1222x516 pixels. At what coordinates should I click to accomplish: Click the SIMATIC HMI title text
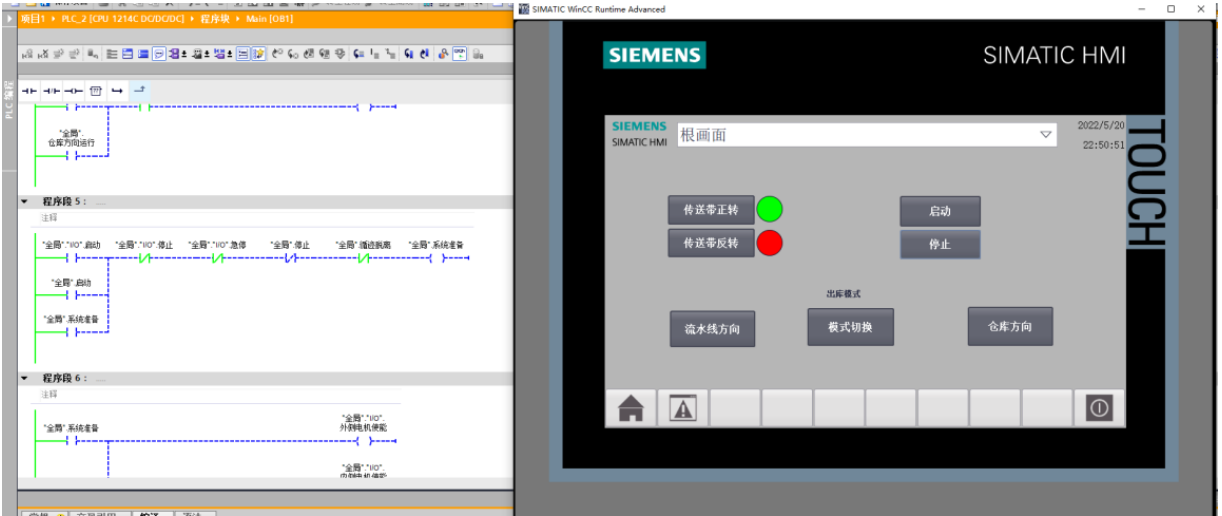tap(1054, 55)
